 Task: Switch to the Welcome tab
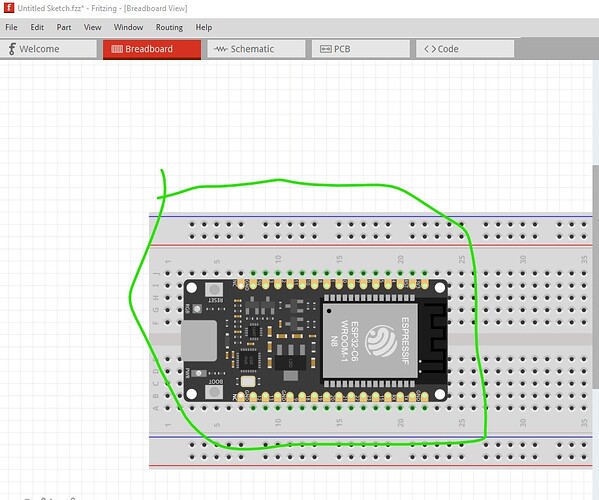tap(48, 49)
